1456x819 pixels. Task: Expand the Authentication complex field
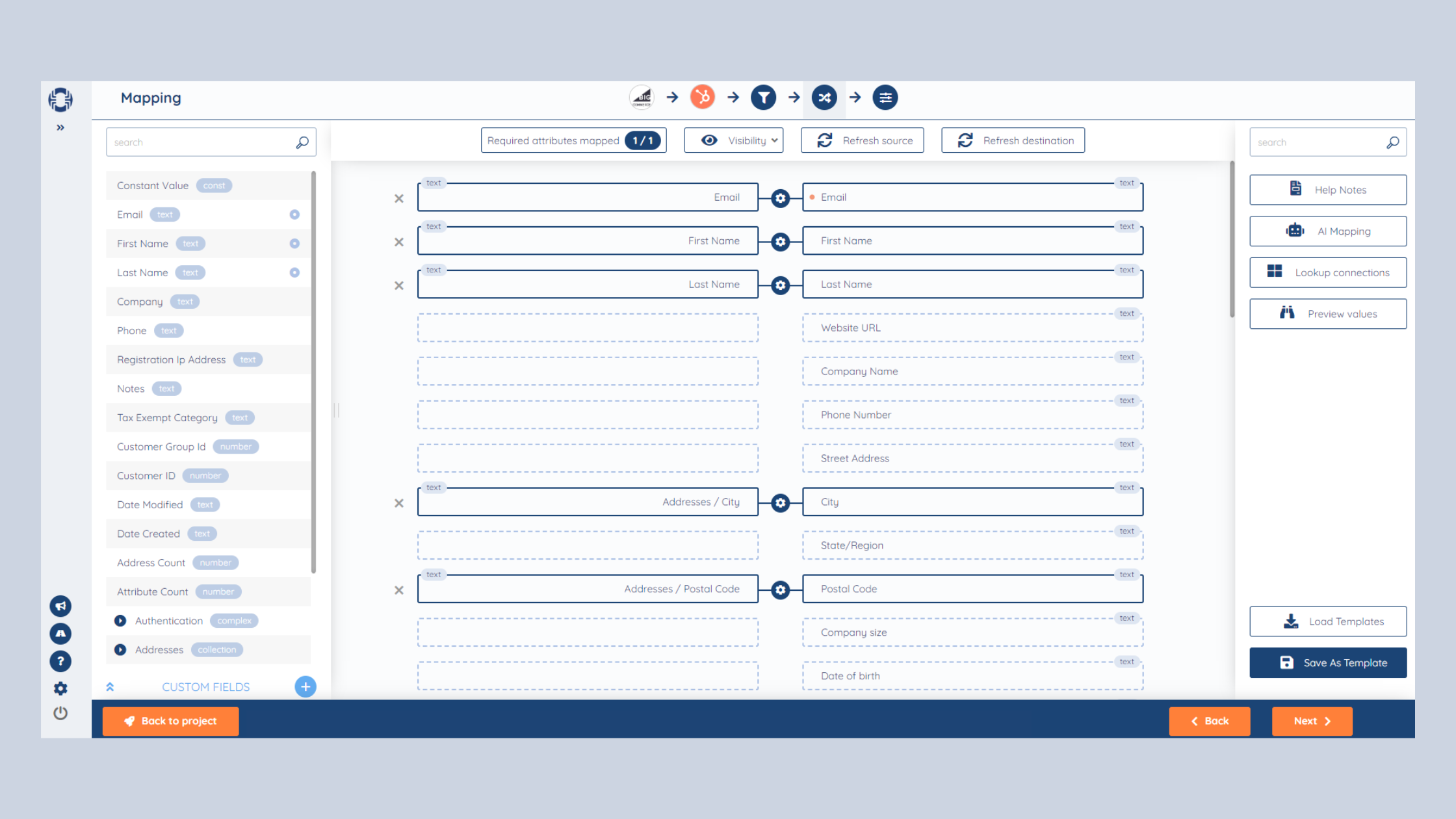120,621
